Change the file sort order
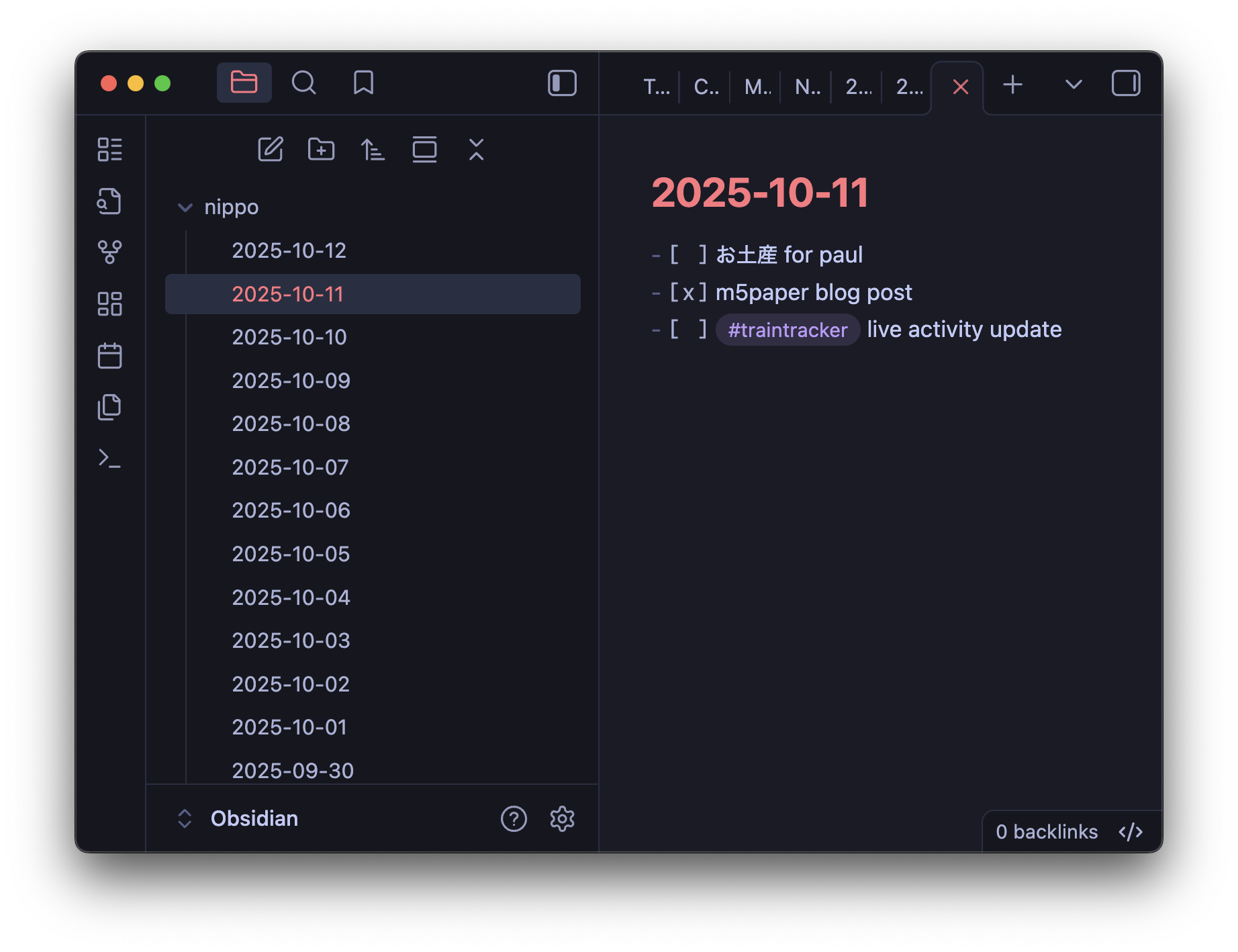Viewport: 1238px width, 952px height. 373,149
